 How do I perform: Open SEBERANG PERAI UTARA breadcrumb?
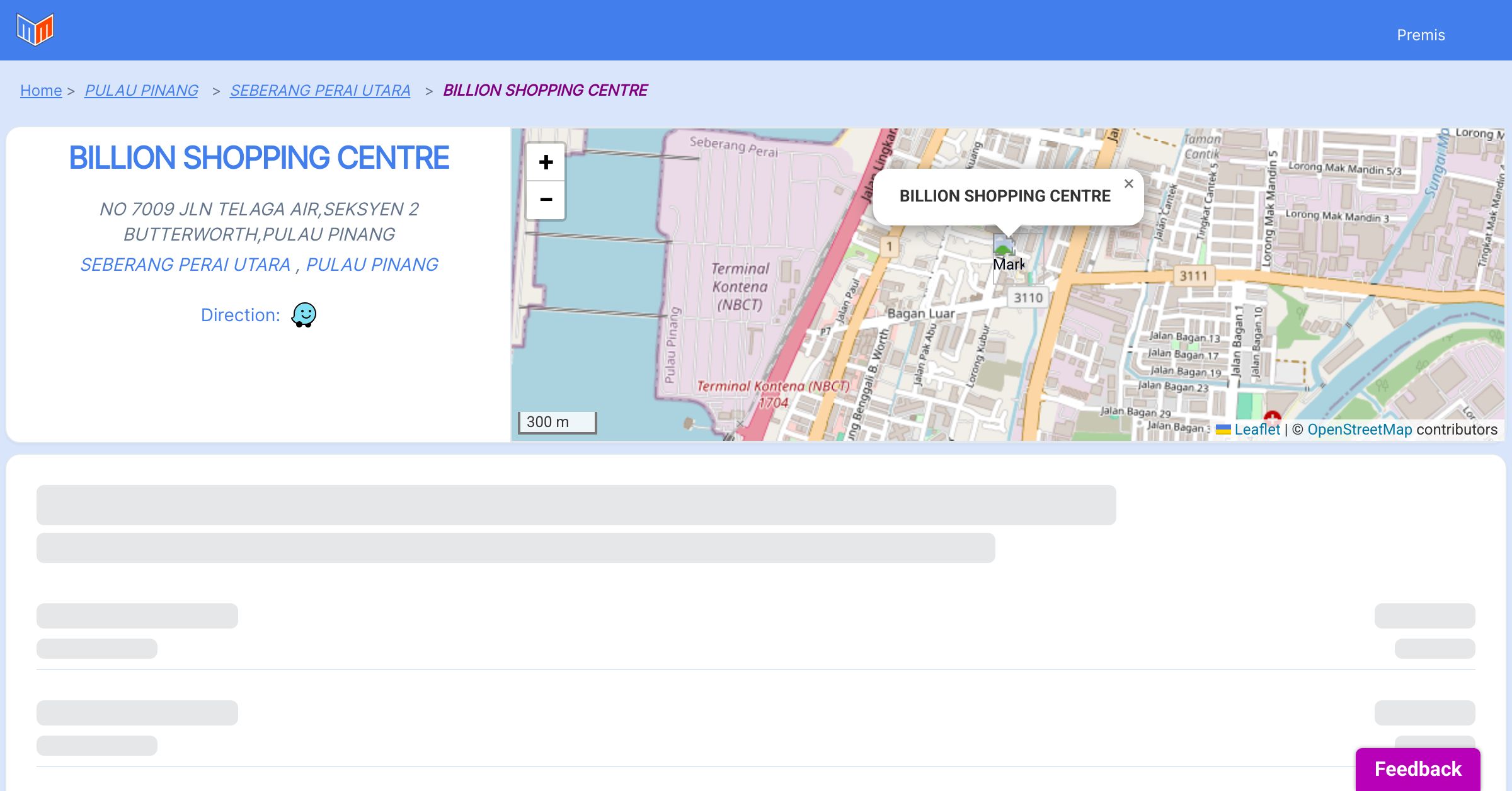coord(320,91)
